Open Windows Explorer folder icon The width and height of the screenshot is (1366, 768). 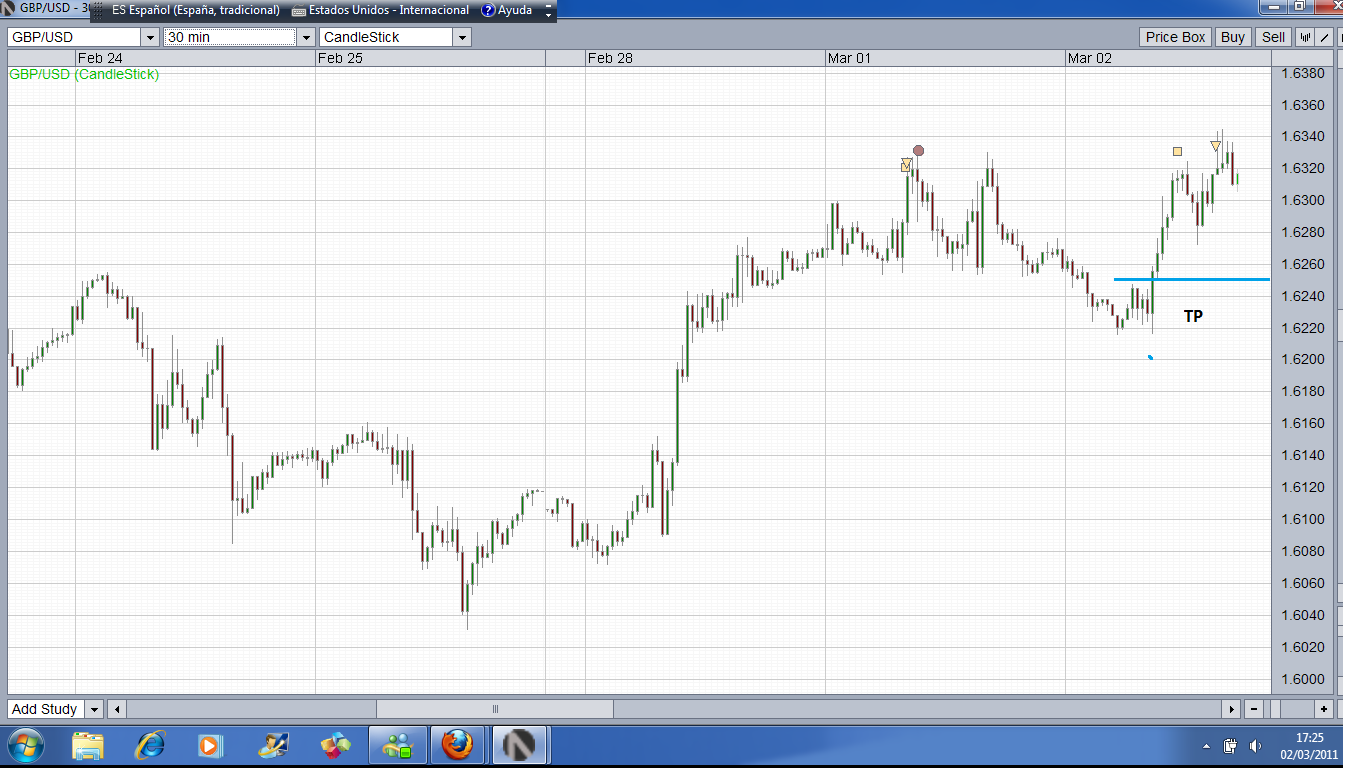(88, 745)
